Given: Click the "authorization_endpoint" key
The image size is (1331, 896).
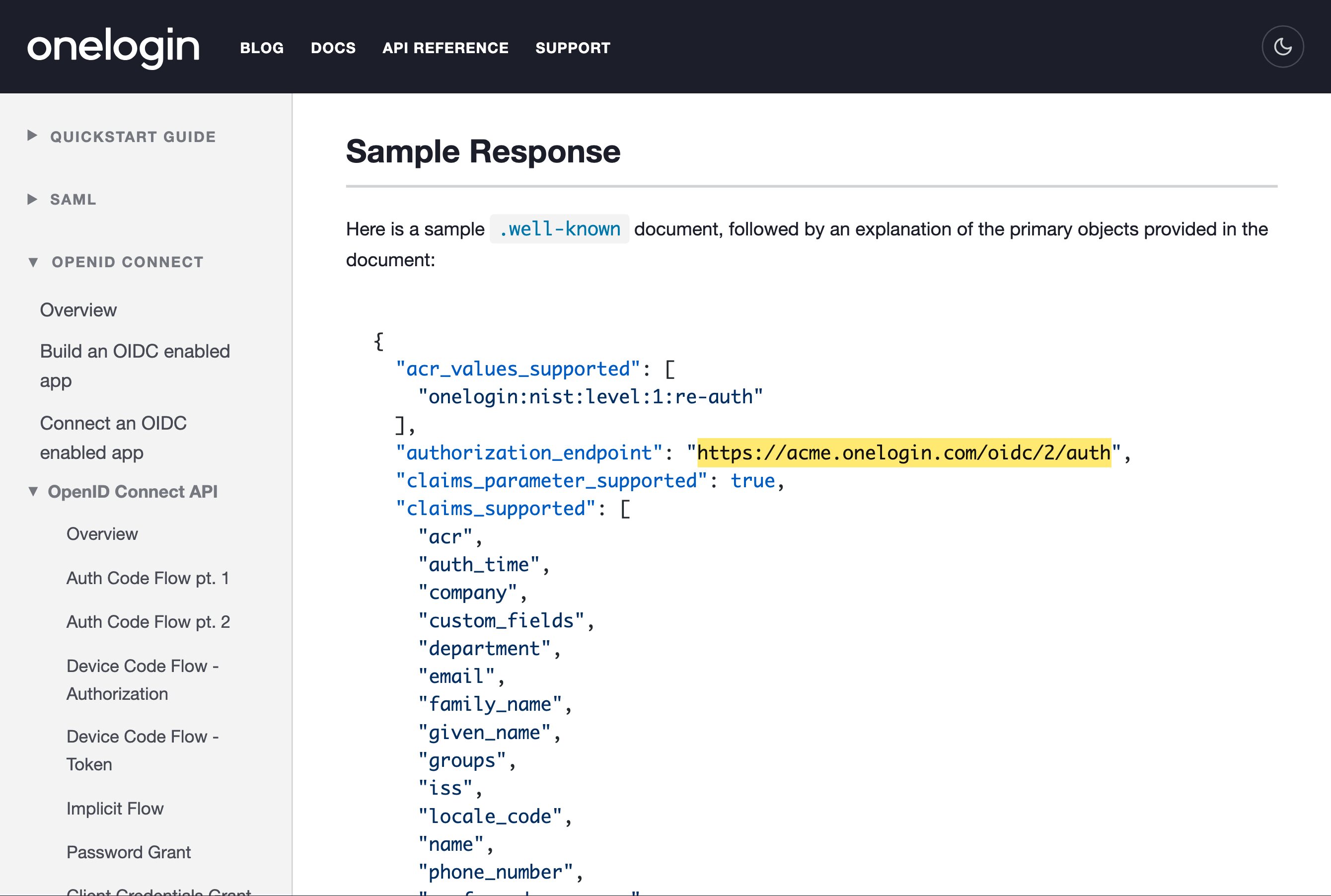Looking at the screenshot, I should coord(529,452).
